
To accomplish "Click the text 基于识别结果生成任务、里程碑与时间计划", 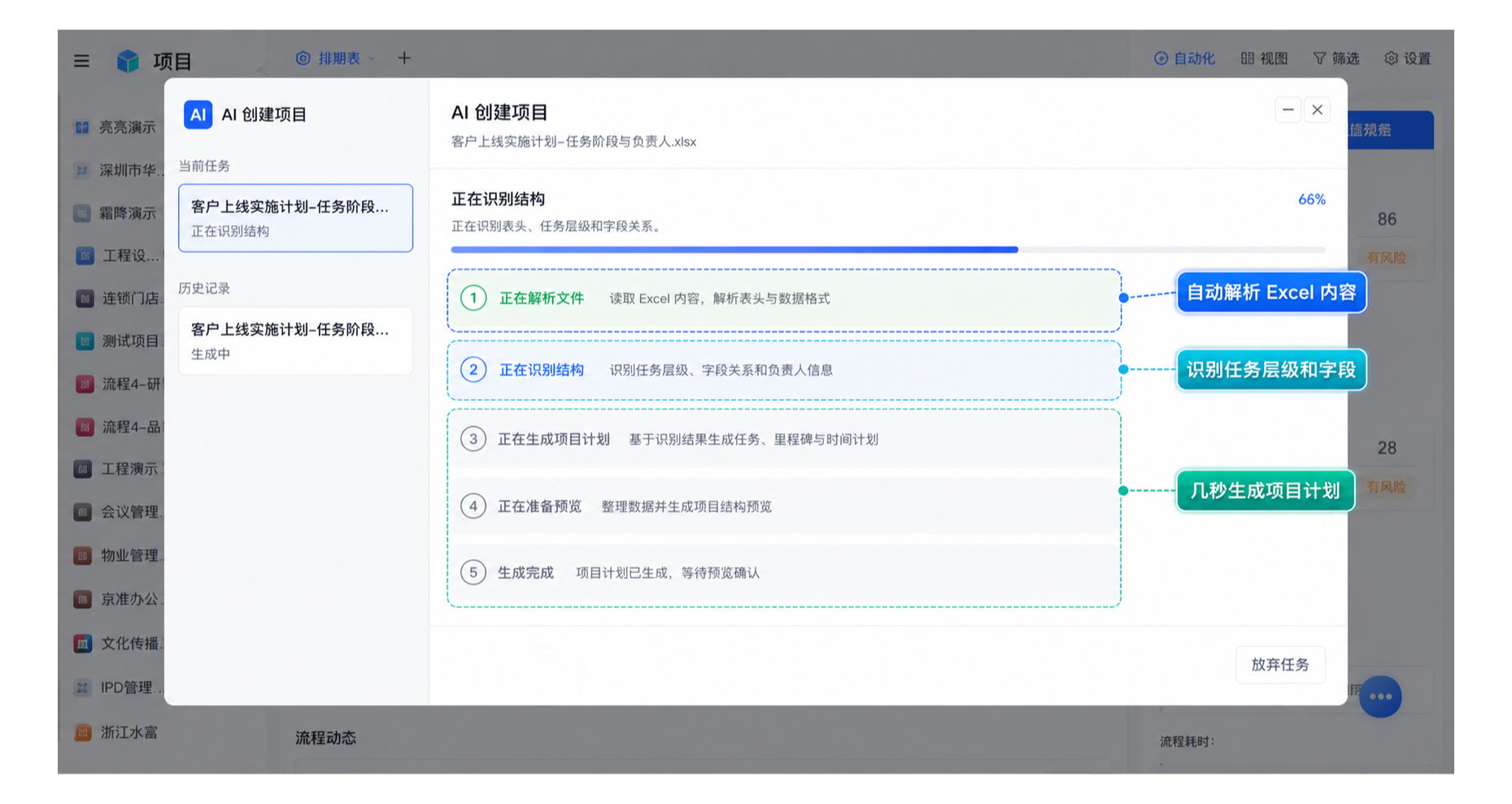I will pos(753,439).
